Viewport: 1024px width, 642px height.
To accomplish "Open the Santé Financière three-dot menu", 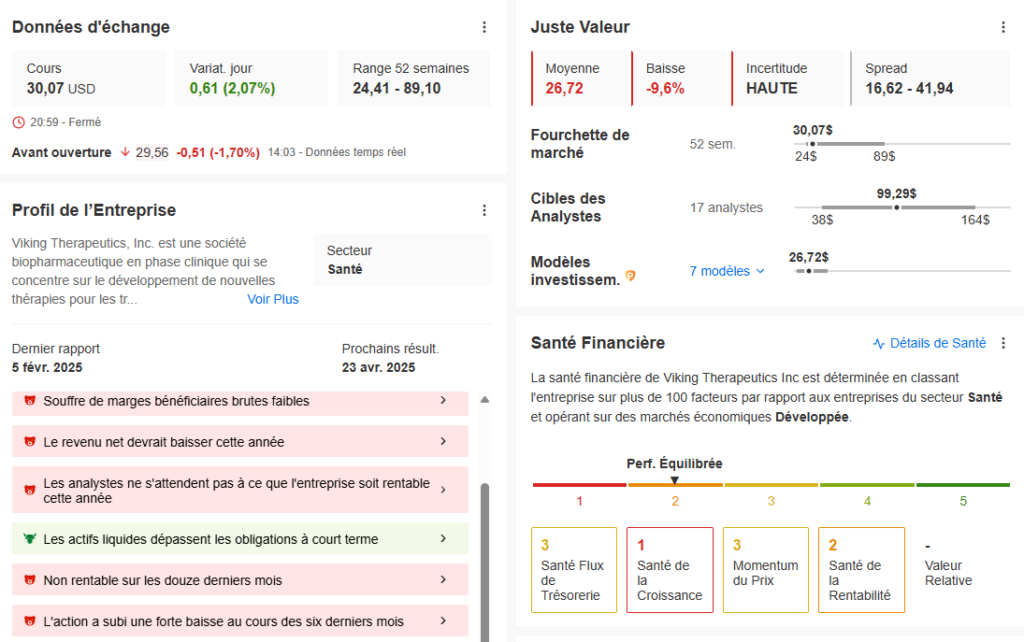I will [x=1003, y=343].
